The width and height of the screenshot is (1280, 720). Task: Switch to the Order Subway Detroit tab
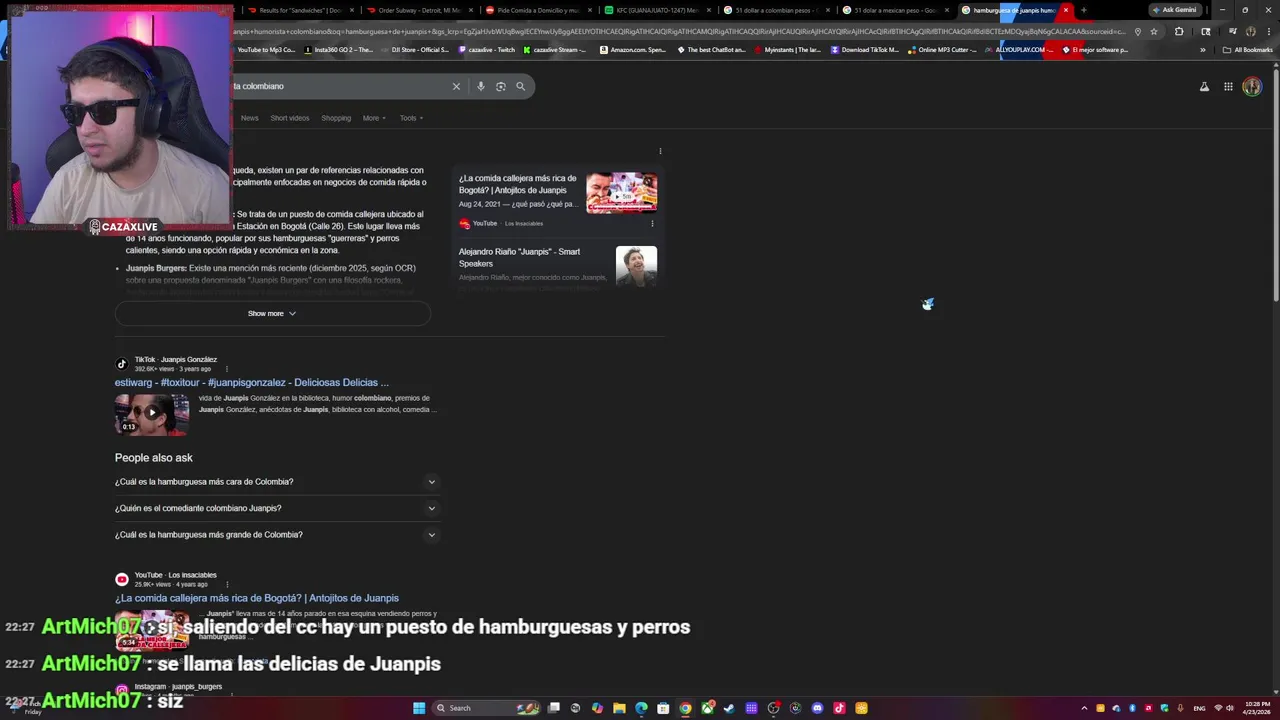pos(416,10)
